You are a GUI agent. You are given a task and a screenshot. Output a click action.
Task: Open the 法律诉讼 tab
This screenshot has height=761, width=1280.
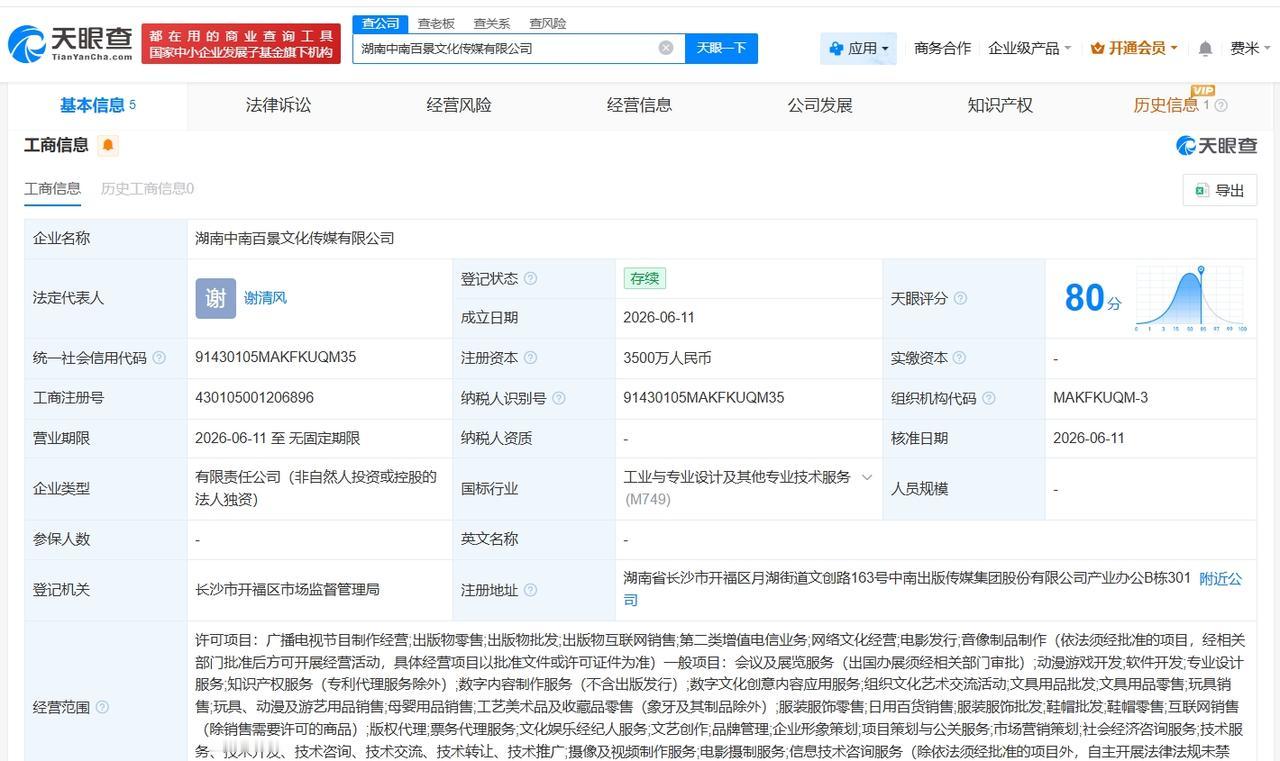pyautogui.click(x=278, y=105)
